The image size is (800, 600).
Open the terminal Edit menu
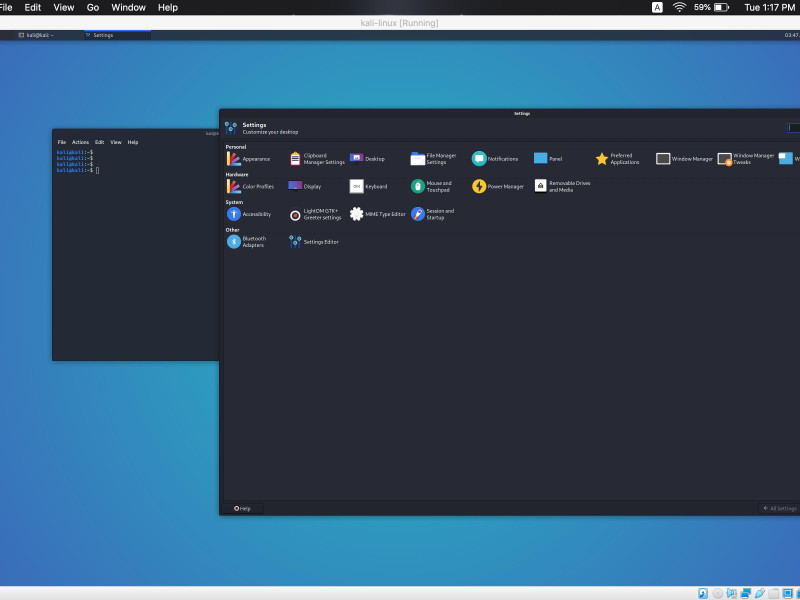click(99, 142)
